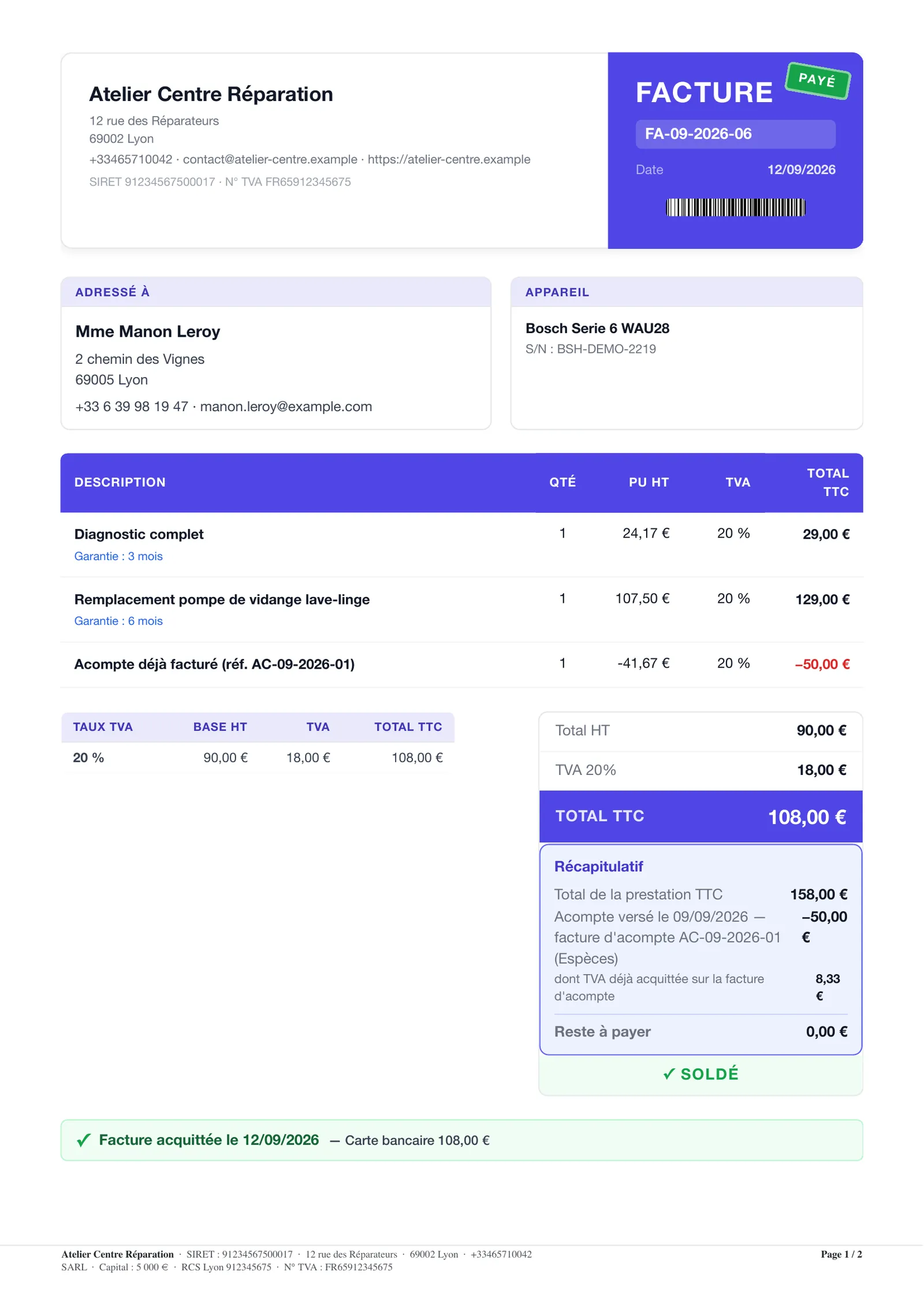Click the checkmark beside Facture acquittée

pyautogui.click(x=84, y=1140)
